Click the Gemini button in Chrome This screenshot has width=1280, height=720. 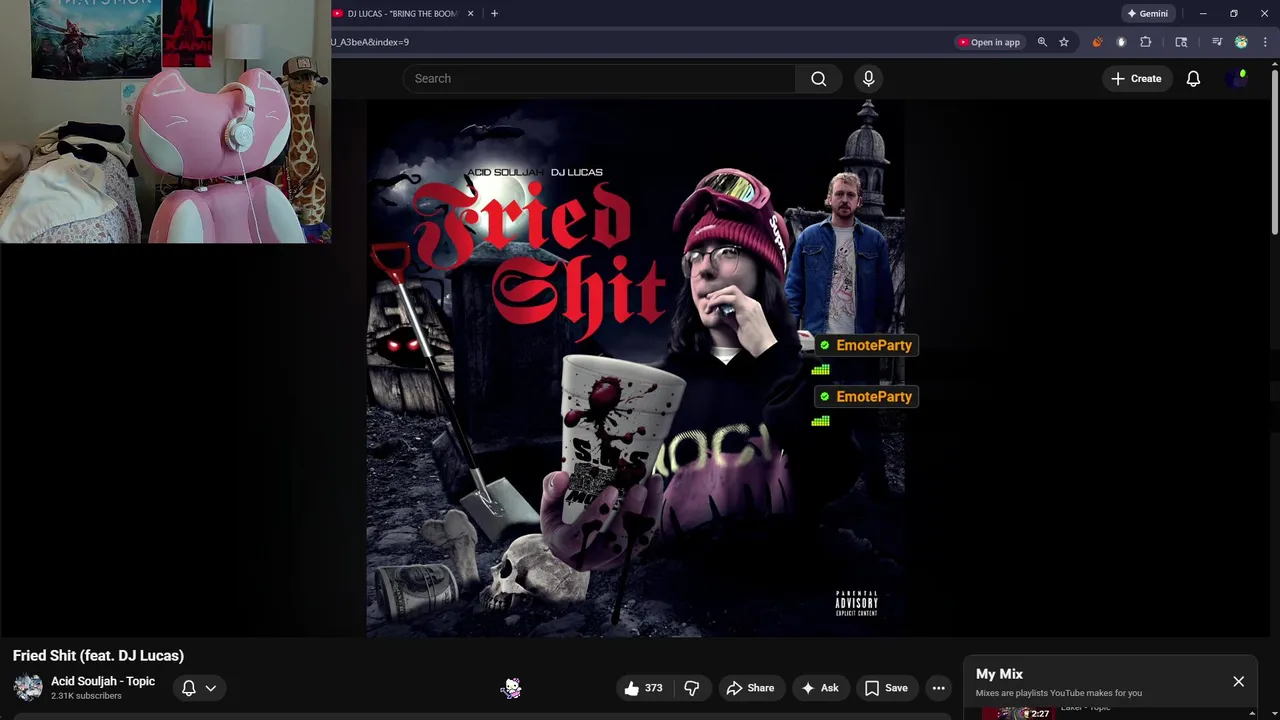coord(1147,13)
